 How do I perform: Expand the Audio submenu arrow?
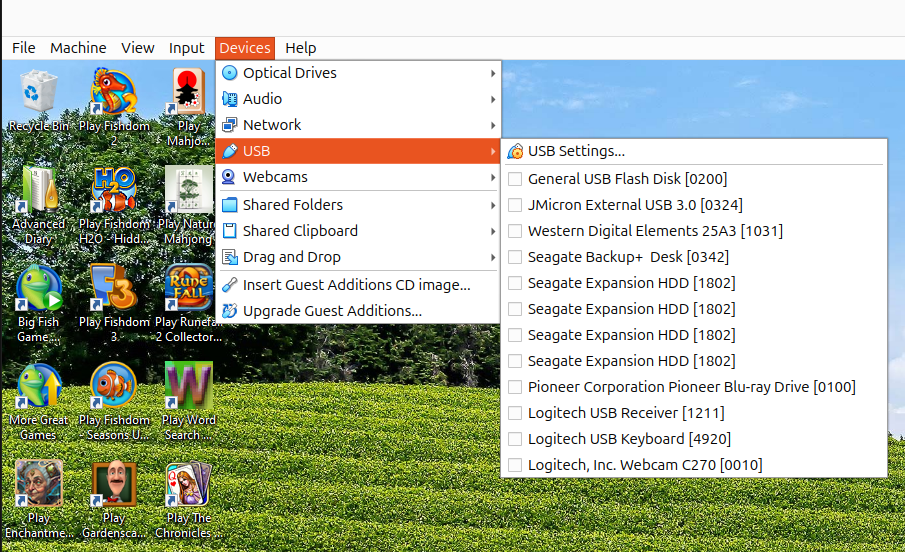click(x=493, y=99)
